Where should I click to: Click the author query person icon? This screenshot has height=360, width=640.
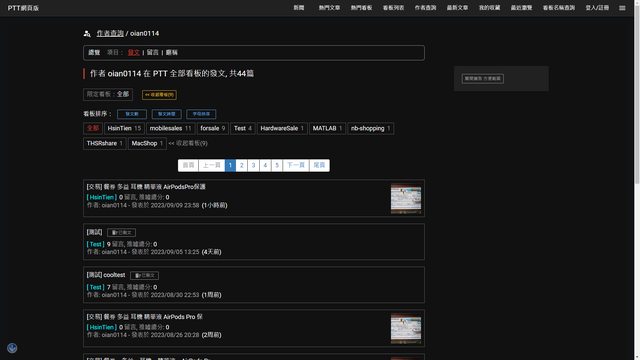point(87,33)
